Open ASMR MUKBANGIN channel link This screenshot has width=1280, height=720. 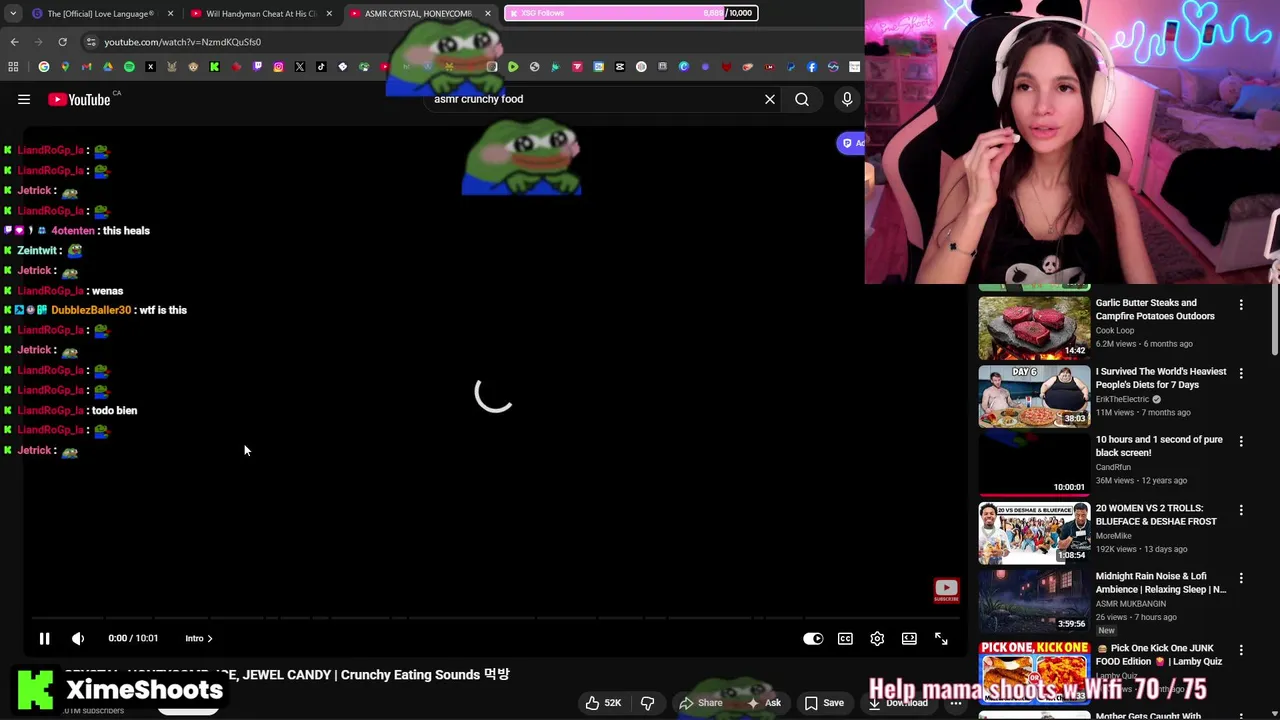click(1130, 604)
